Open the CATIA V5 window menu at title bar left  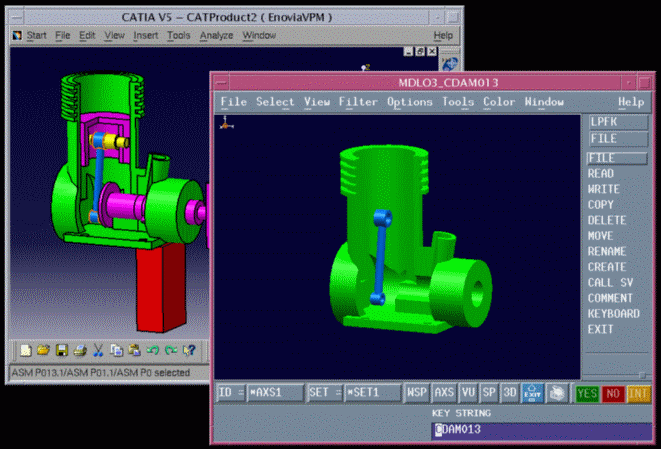16,17
